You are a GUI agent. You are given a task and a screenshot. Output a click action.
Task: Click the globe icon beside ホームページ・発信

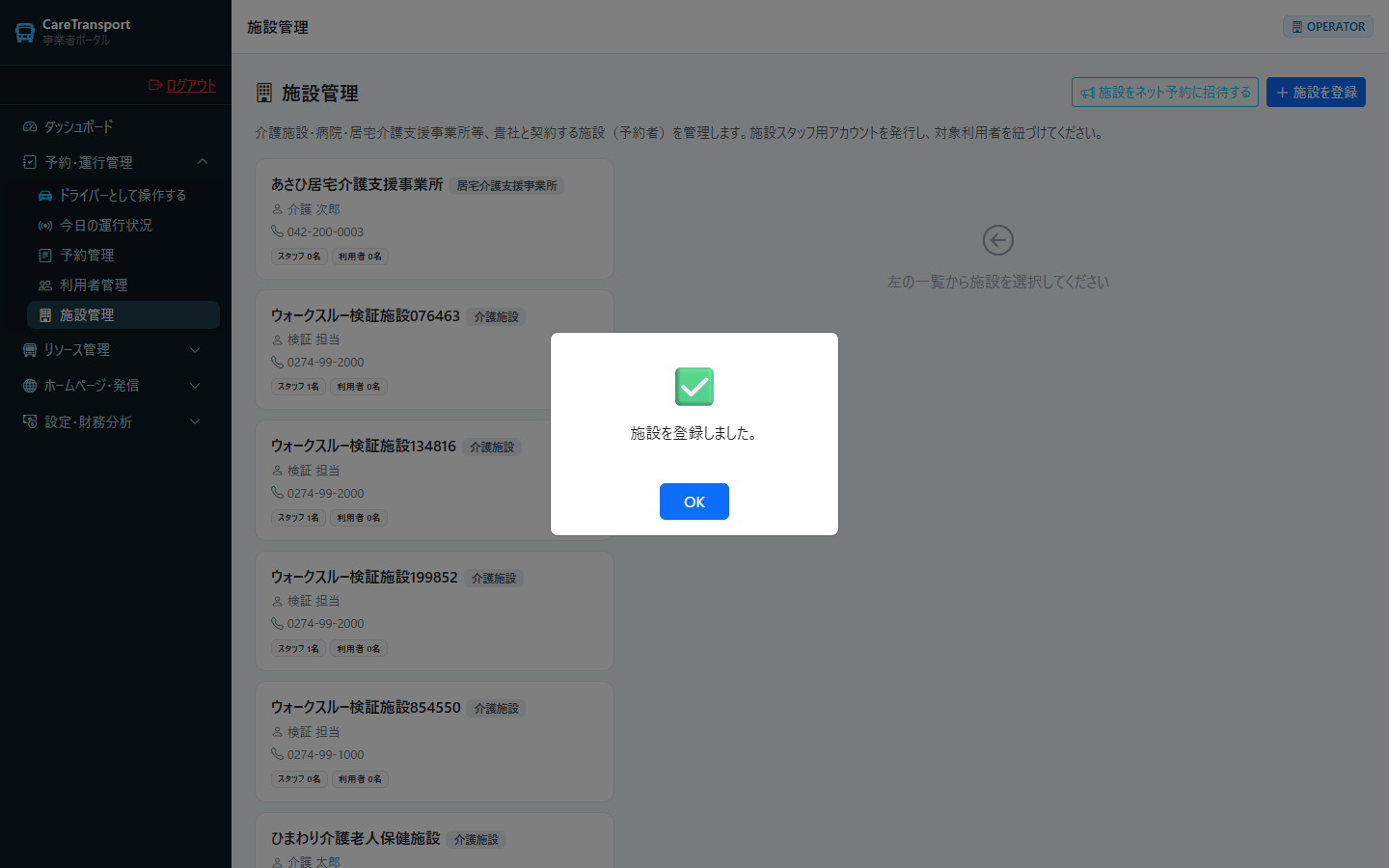click(30, 385)
